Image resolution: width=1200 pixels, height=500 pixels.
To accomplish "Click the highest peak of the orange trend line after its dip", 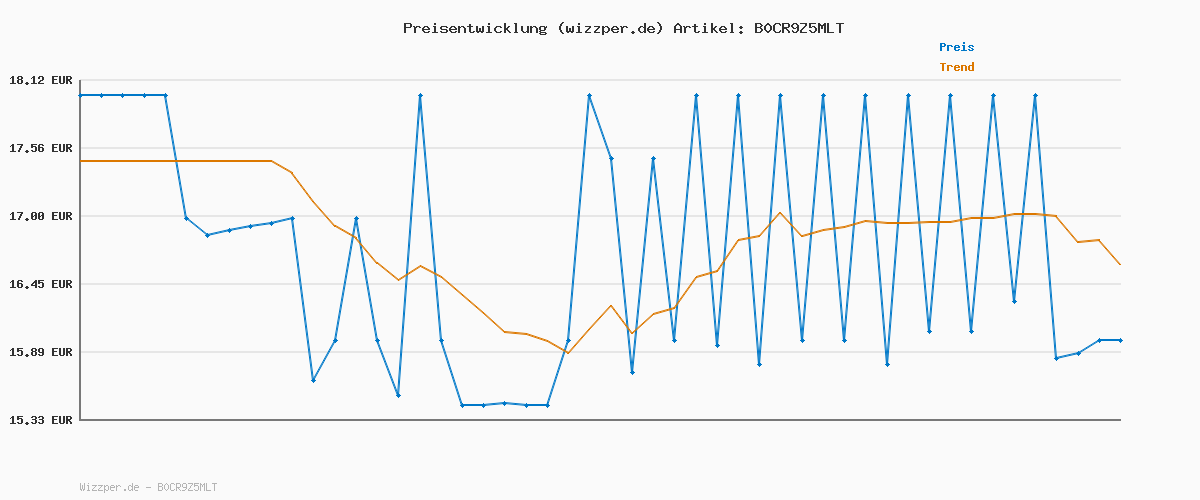I will [x=780, y=212].
